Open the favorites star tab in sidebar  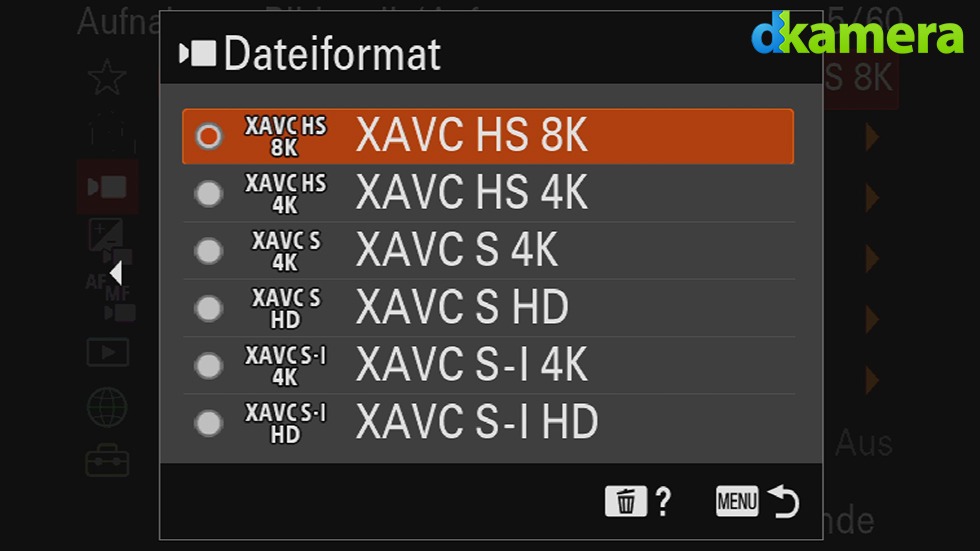(x=107, y=77)
